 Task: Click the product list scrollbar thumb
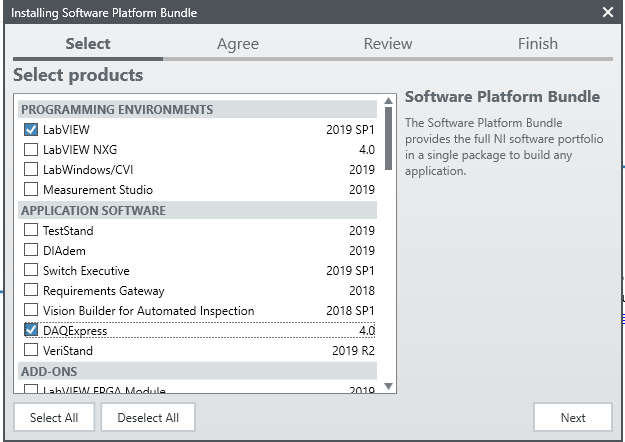pyautogui.click(x=389, y=138)
